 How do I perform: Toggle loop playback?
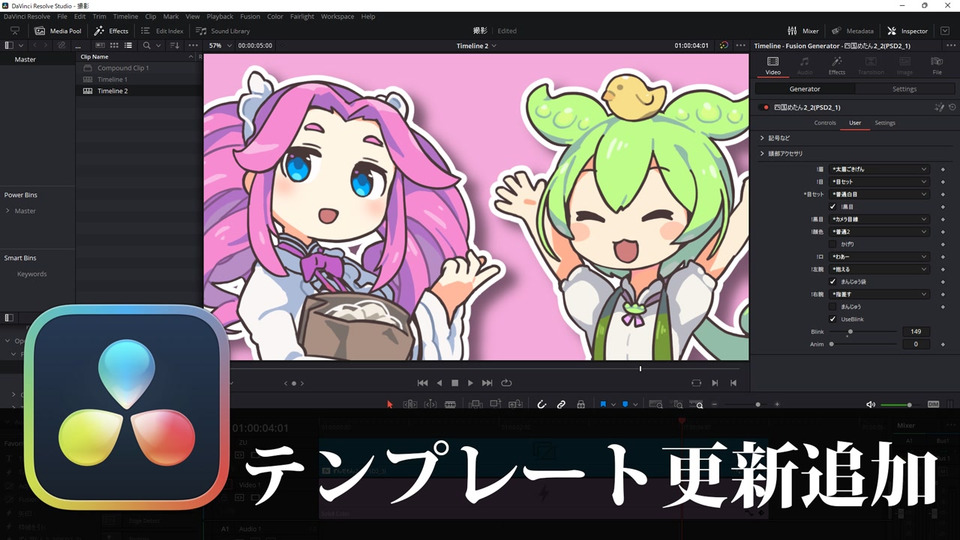pyautogui.click(x=506, y=383)
